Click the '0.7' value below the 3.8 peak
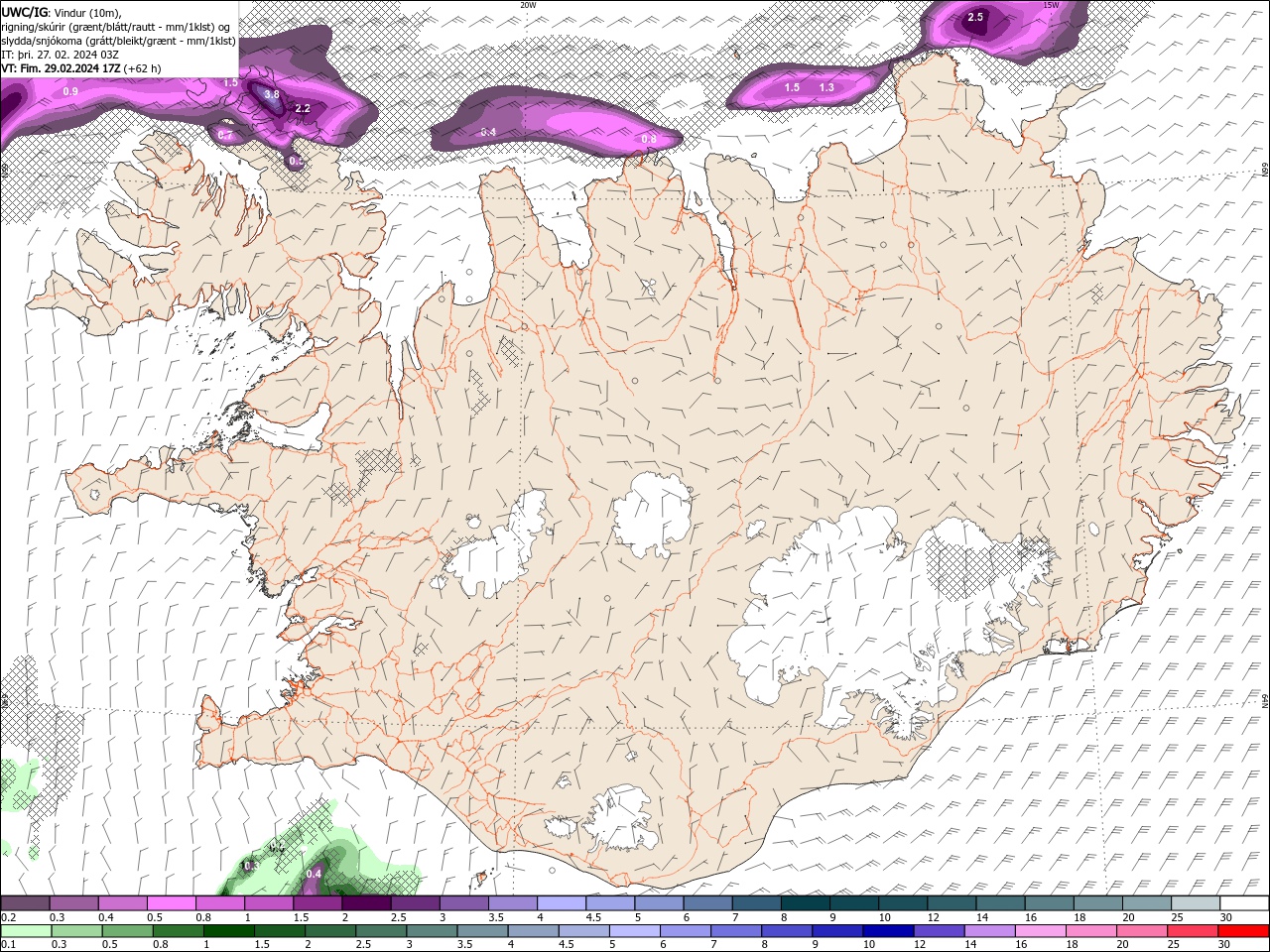The image size is (1270, 952). [x=225, y=135]
